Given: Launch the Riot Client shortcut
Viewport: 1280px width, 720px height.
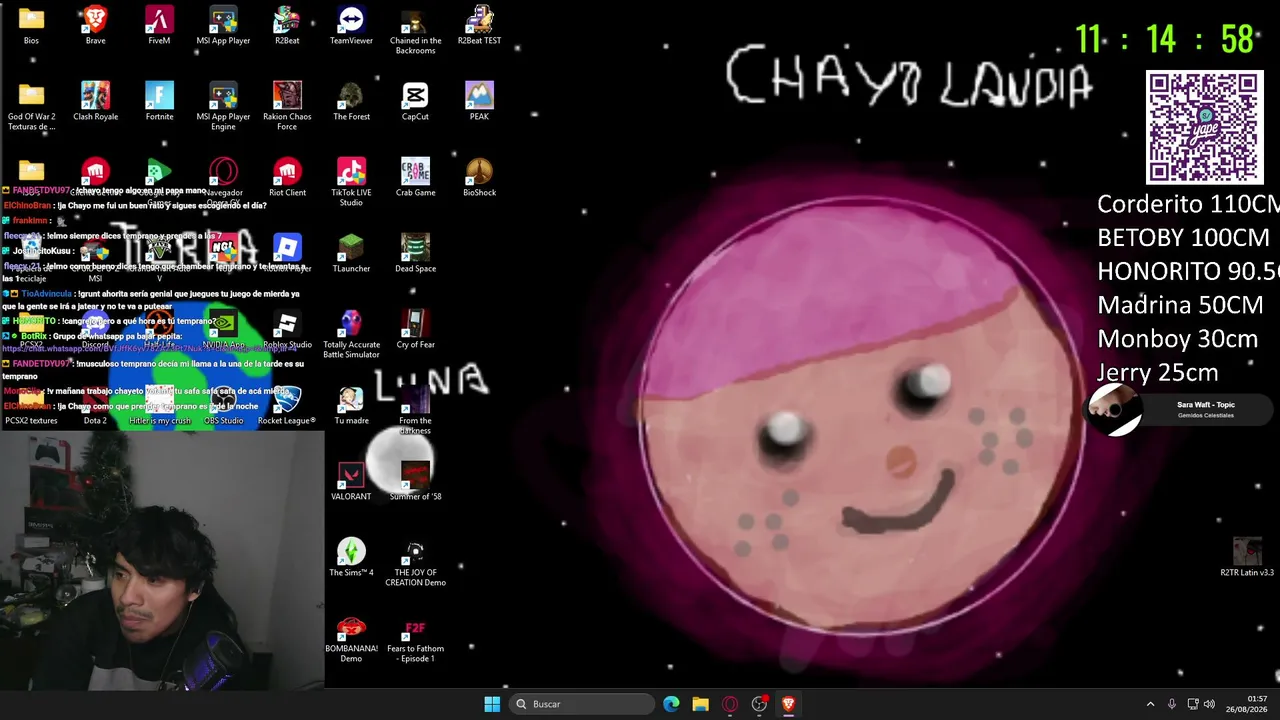Looking at the screenshot, I should pos(287,177).
